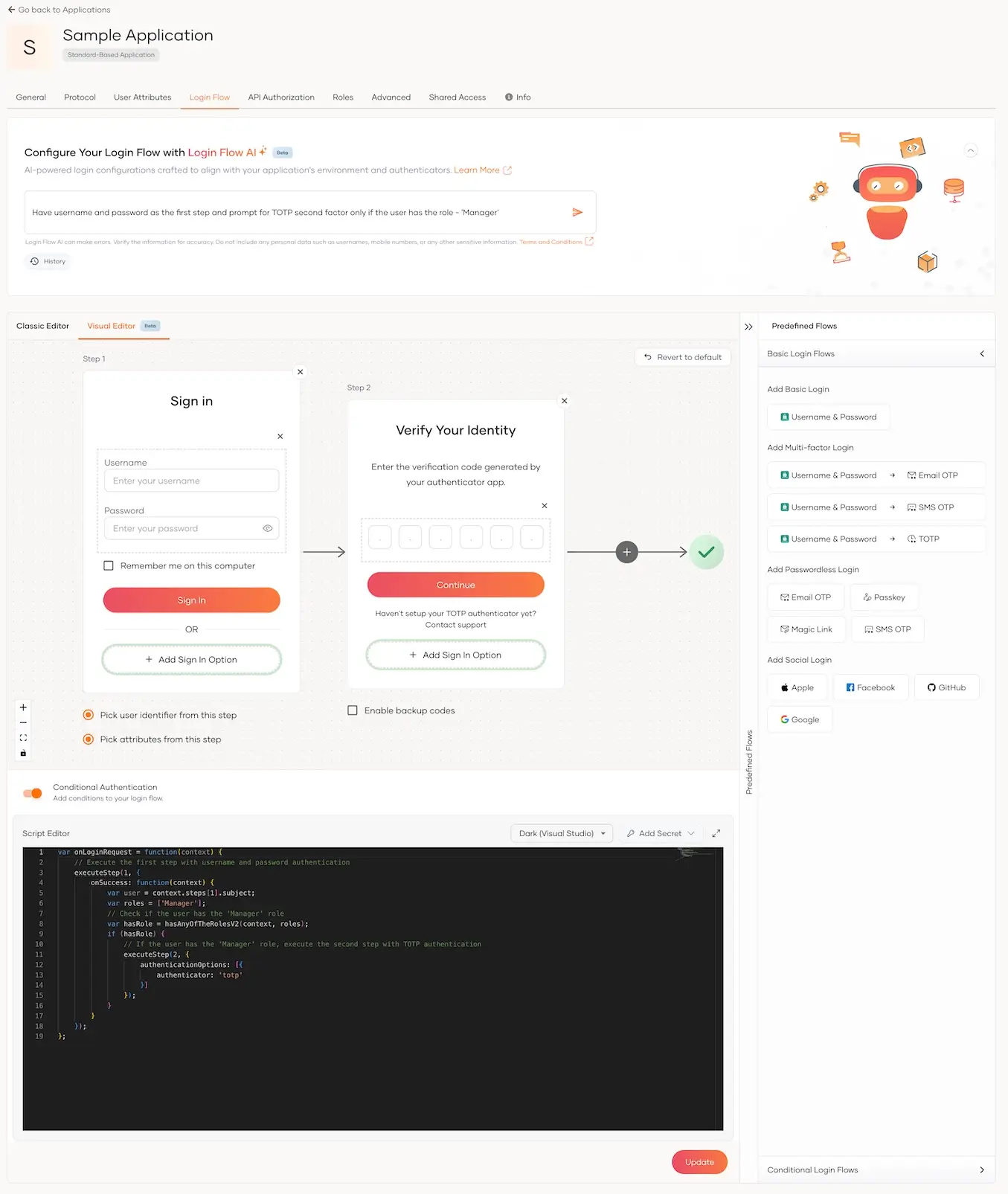Screen dimensions: 1008x1194
Task: Click the Update button
Action: click(700, 1162)
